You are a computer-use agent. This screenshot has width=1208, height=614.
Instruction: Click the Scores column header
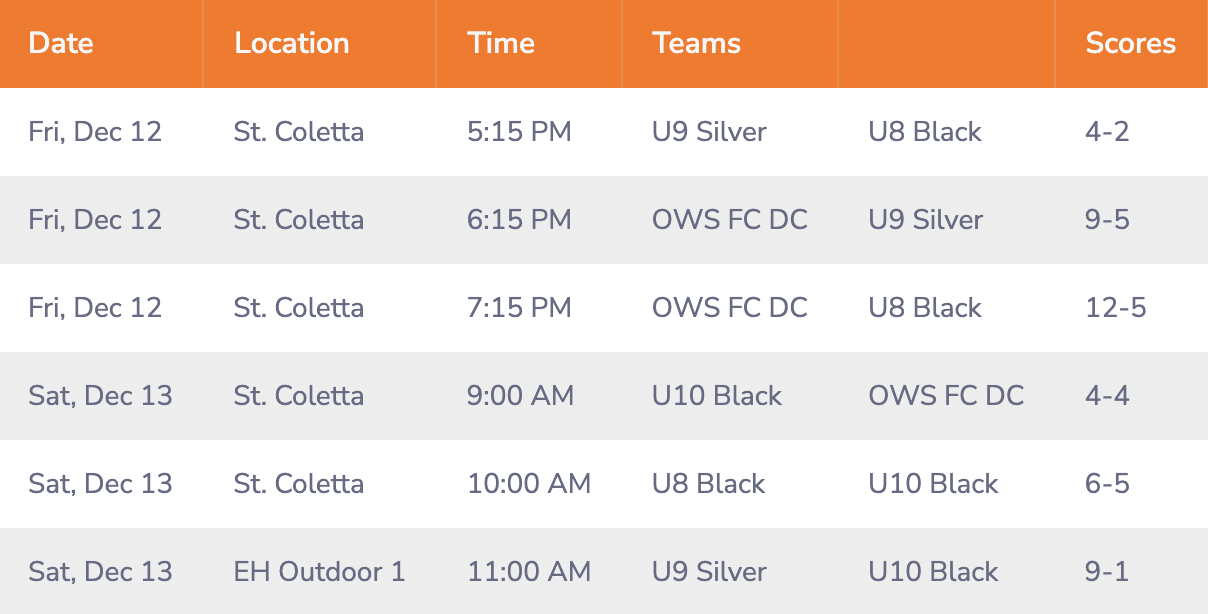click(x=1131, y=43)
